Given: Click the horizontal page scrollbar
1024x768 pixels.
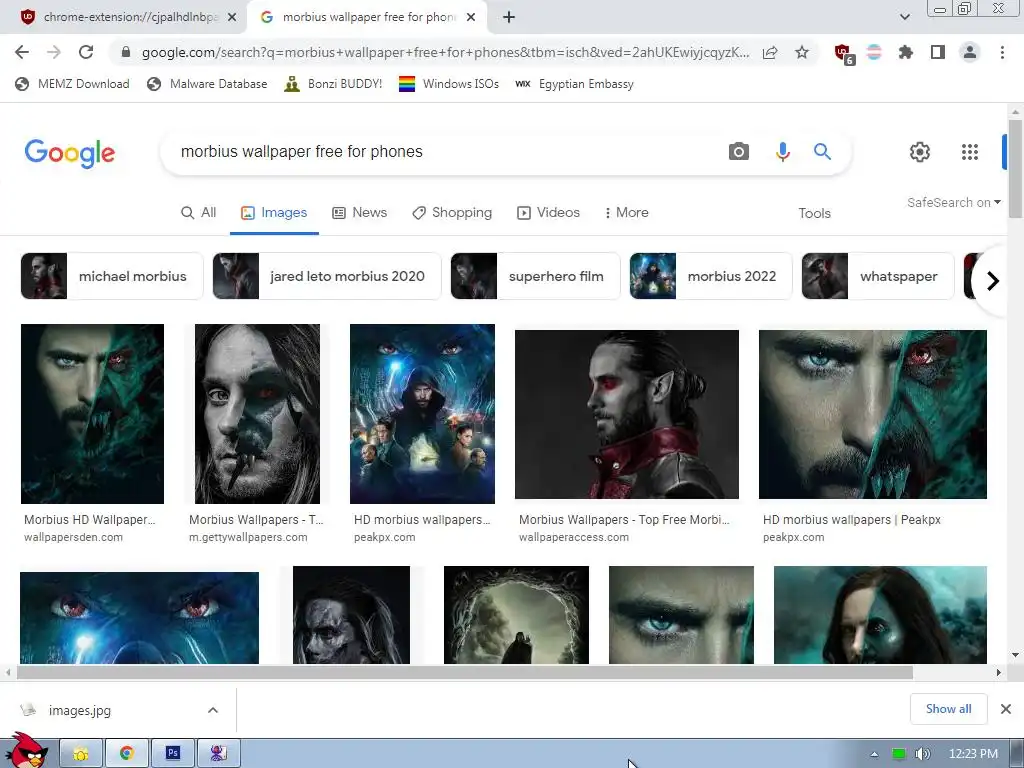Looking at the screenshot, I should click(x=464, y=672).
